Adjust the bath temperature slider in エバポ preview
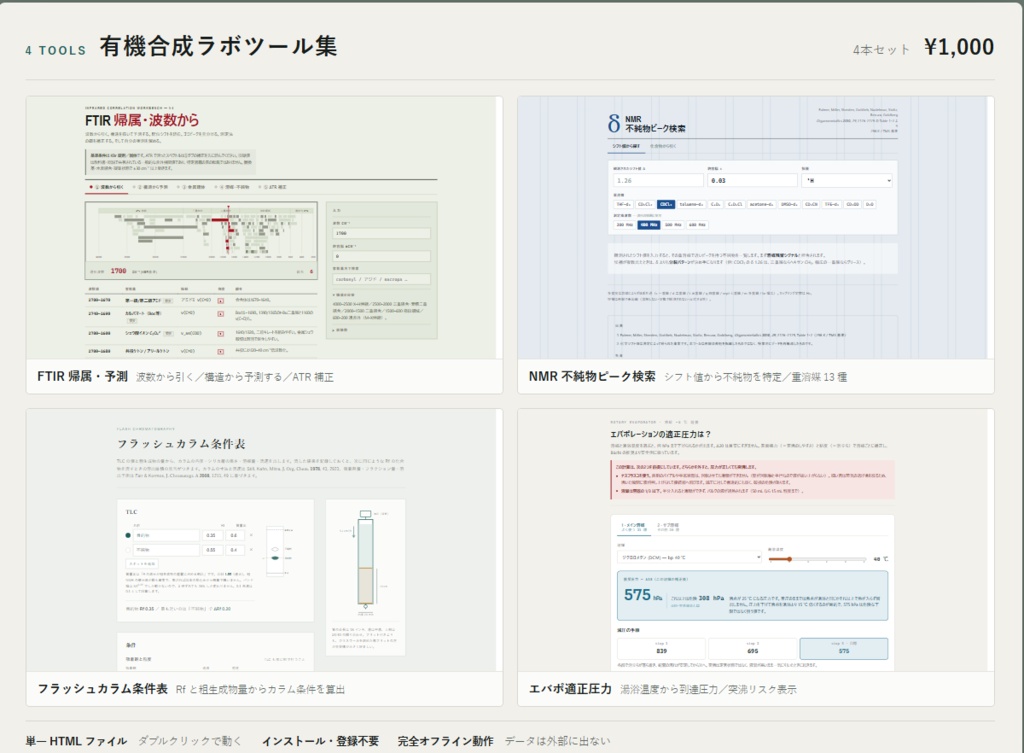The image size is (1024, 753). (x=817, y=559)
